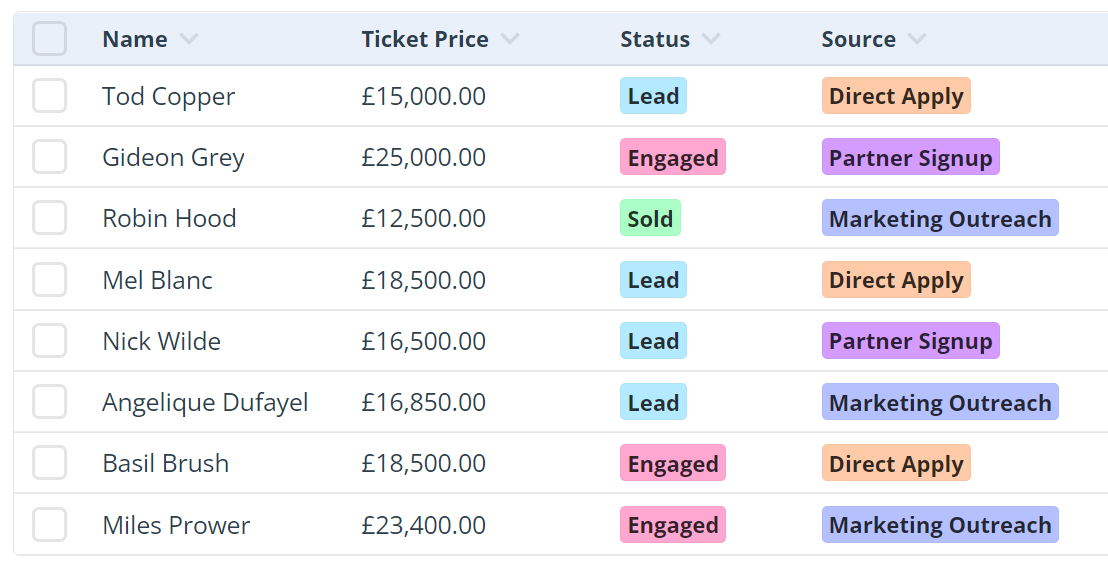
Task: Click Nick Wilde's Partner Signup tag
Action: pos(910,341)
